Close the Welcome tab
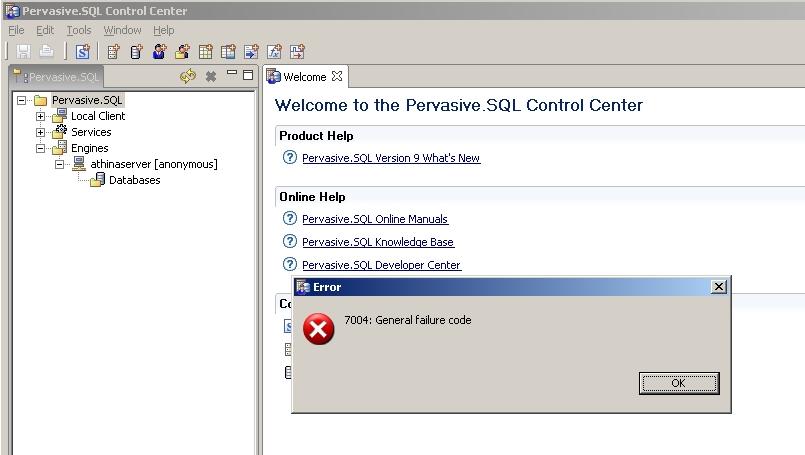This screenshot has width=805, height=455. point(337,76)
